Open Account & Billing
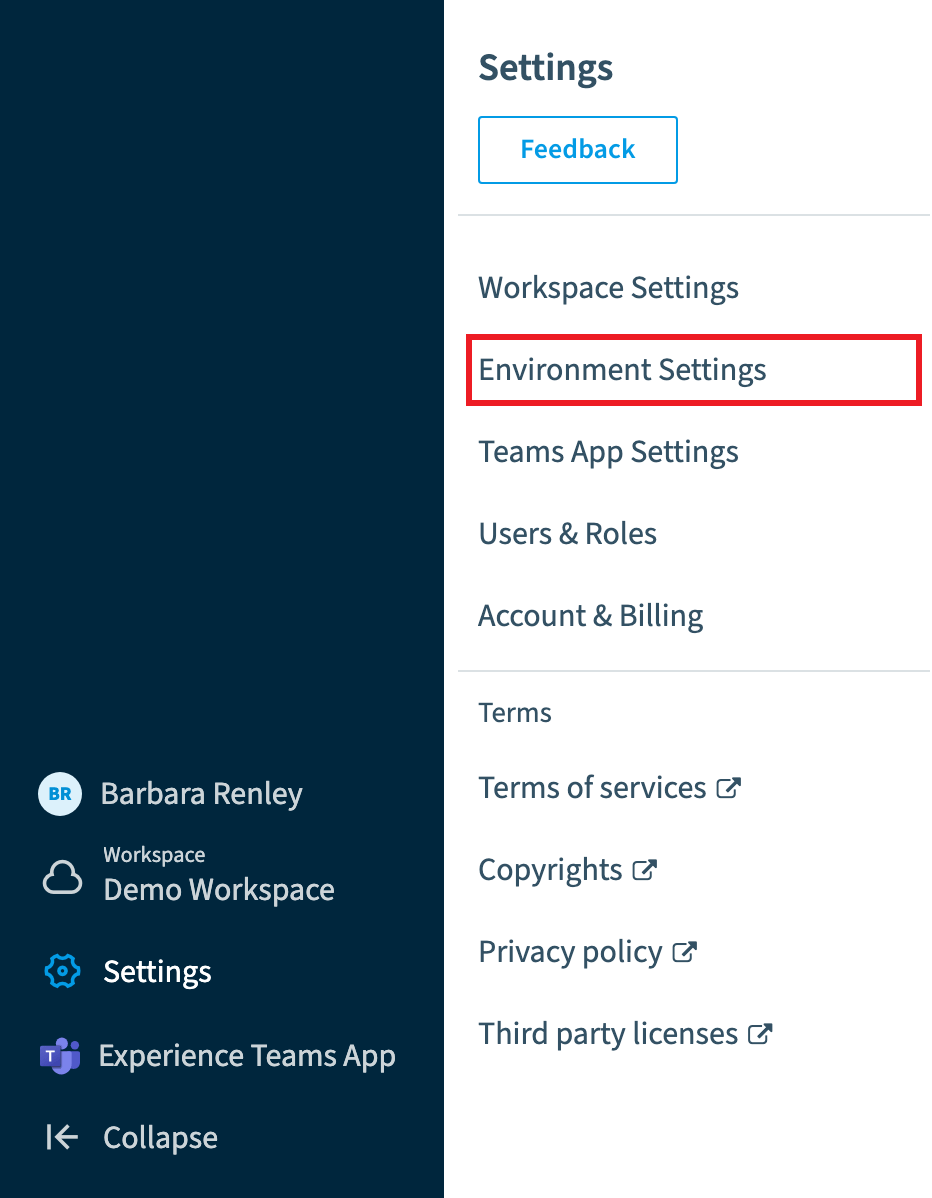The width and height of the screenshot is (932, 1198). tap(591, 616)
